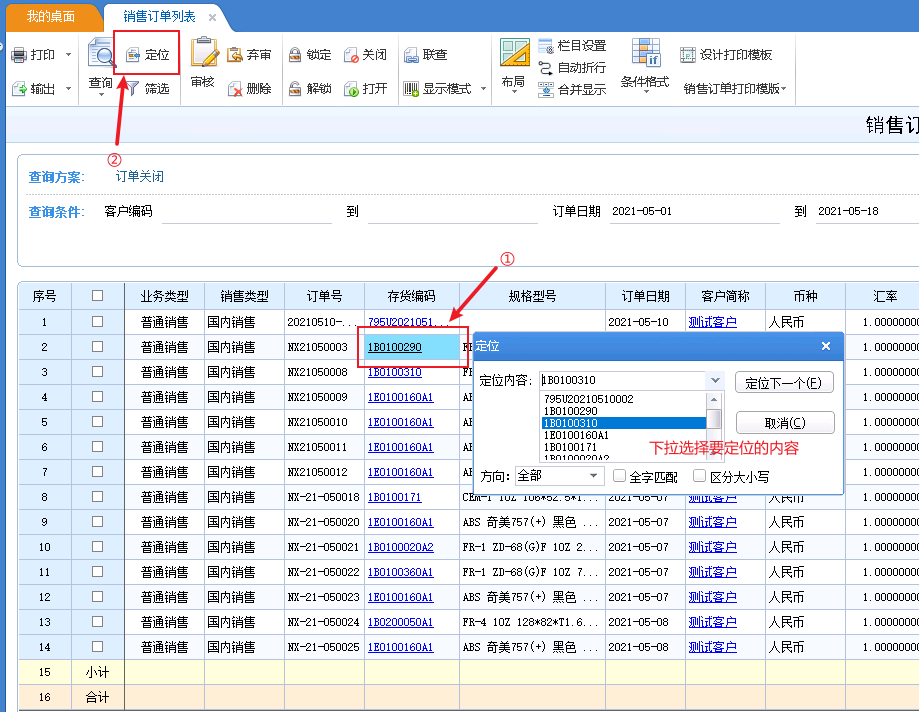Click the 合并显示 merge display icon
Viewport: 919px width, 712px height.
coord(546,90)
